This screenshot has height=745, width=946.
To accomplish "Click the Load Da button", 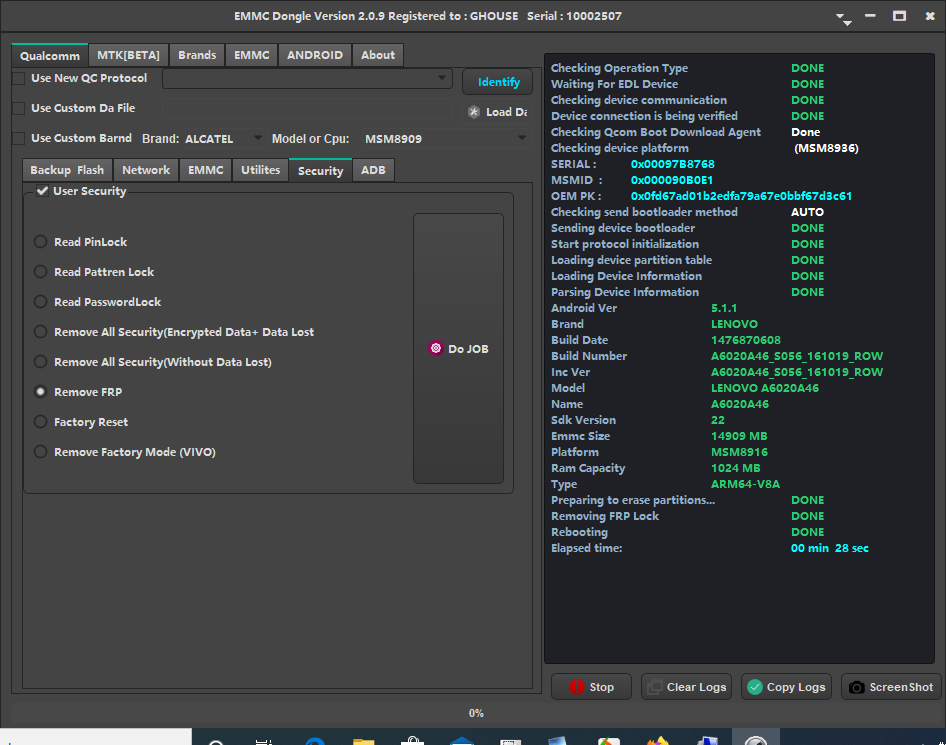I will (498, 112).
